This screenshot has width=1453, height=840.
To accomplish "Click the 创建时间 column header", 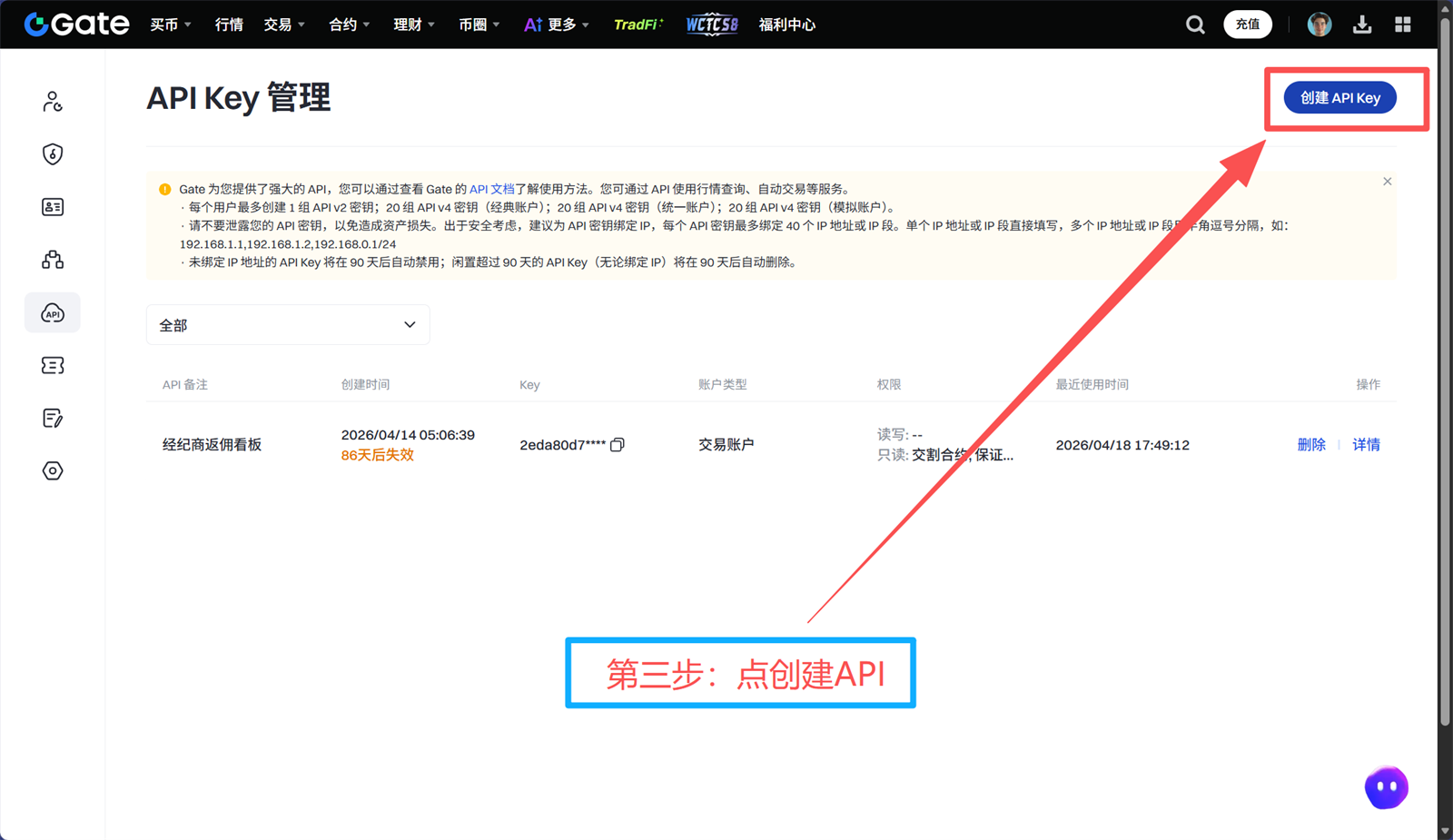I will pyautogui.click(x=365, y=385).
